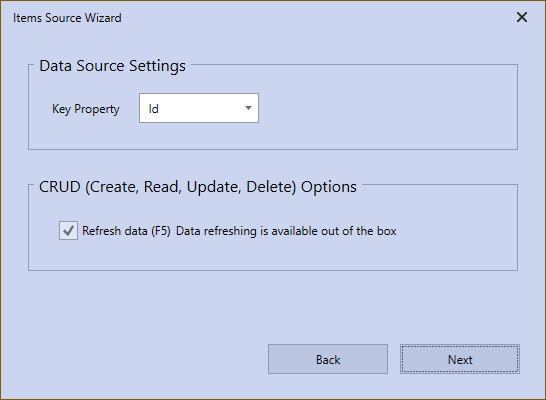Click blank dialog area left of Back button
Image resolution: width=546 pixels, height=400 pixels.
(x=139, y=359)
